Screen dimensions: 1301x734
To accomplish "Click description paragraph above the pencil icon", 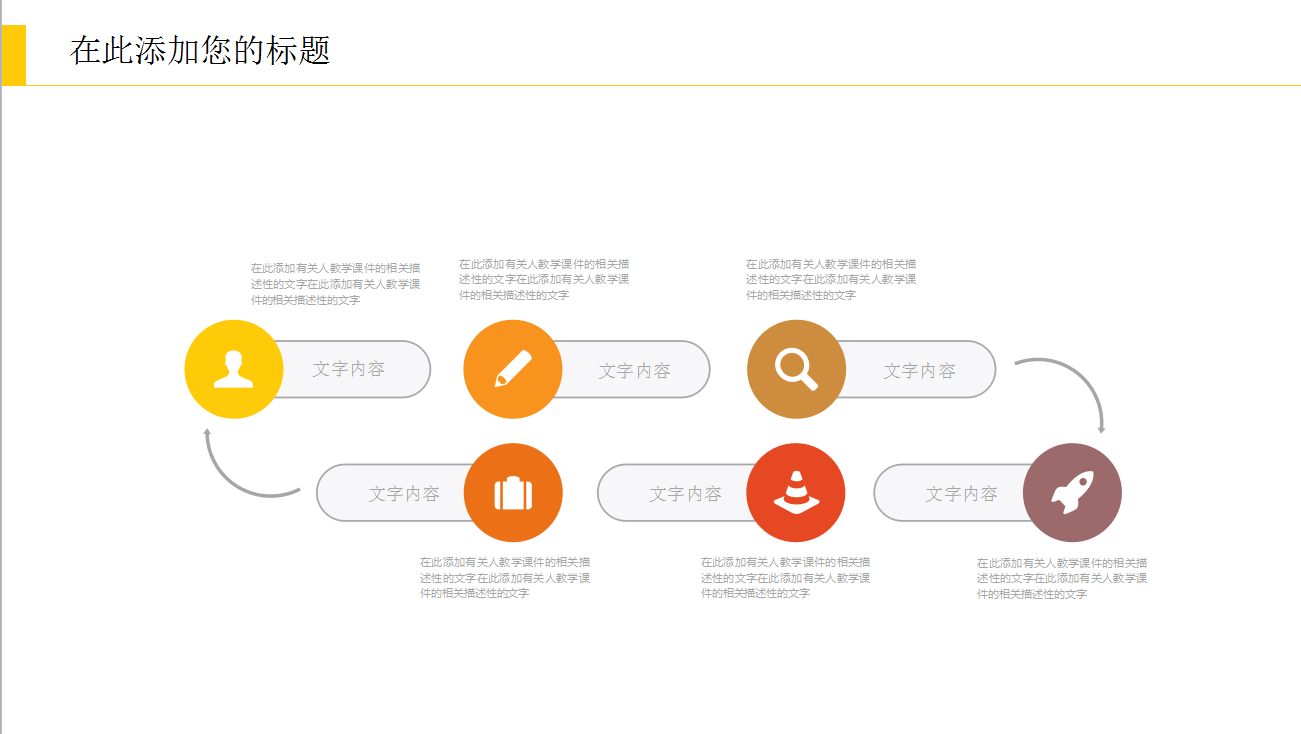I will click(544, 279).
